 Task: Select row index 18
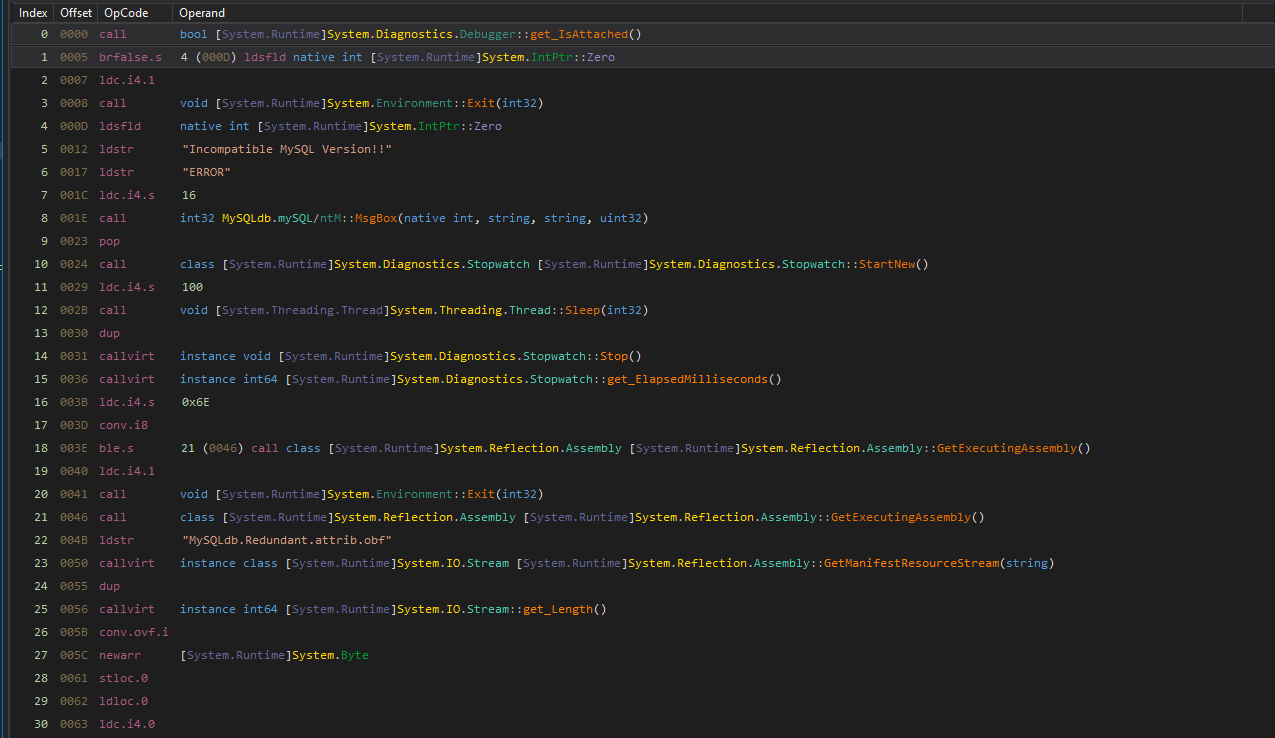click(40, 448)
